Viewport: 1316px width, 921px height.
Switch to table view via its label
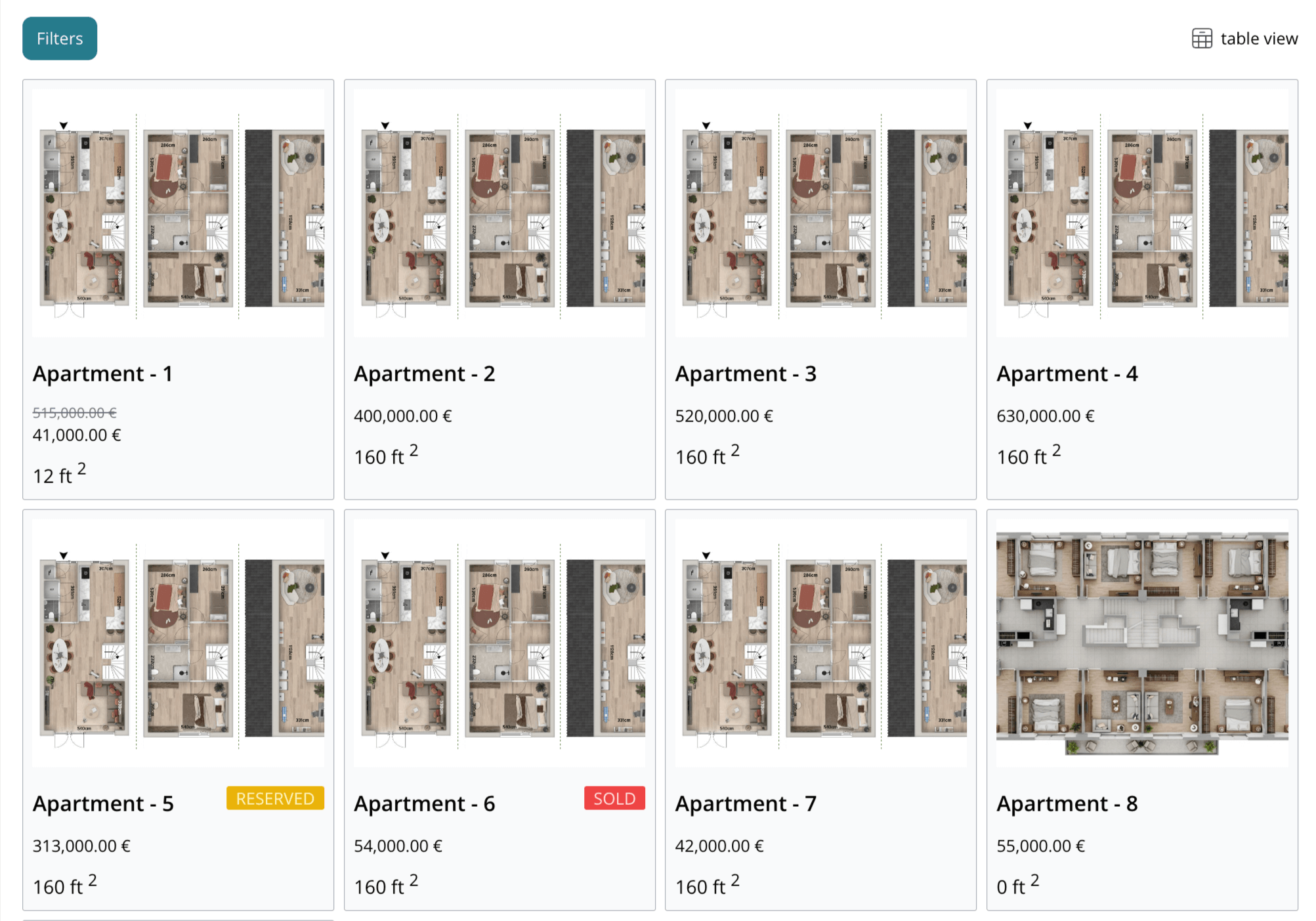point(1258,39)
